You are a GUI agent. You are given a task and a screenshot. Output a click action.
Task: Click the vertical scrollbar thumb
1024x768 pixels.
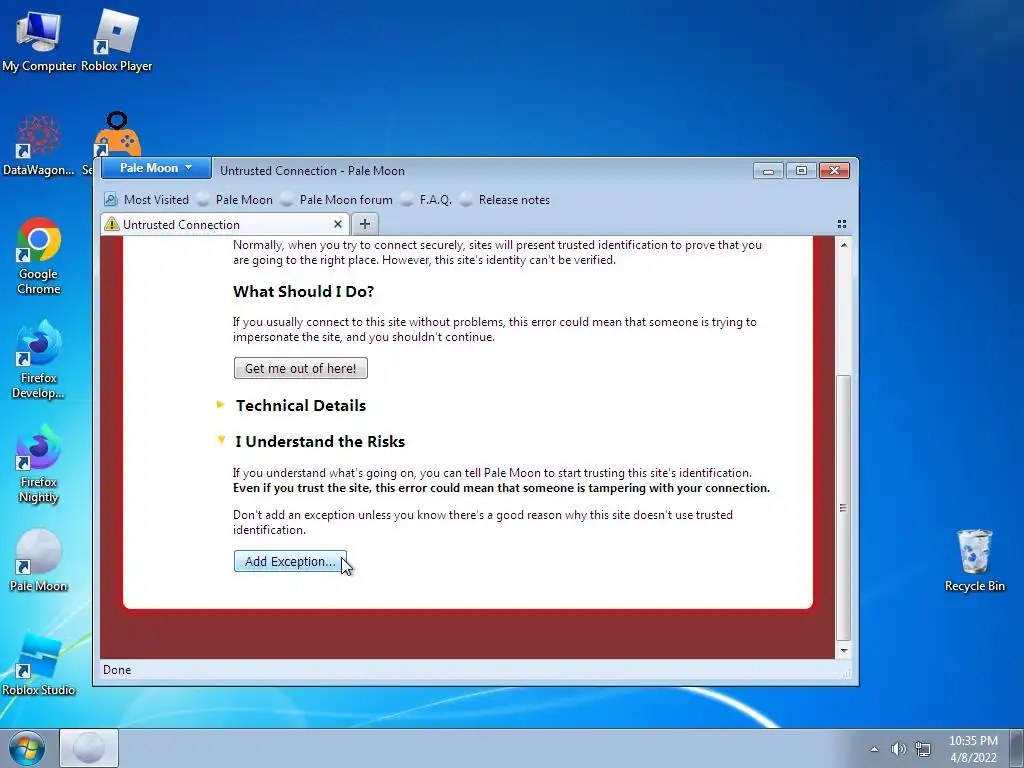click(x=844, y=508)
